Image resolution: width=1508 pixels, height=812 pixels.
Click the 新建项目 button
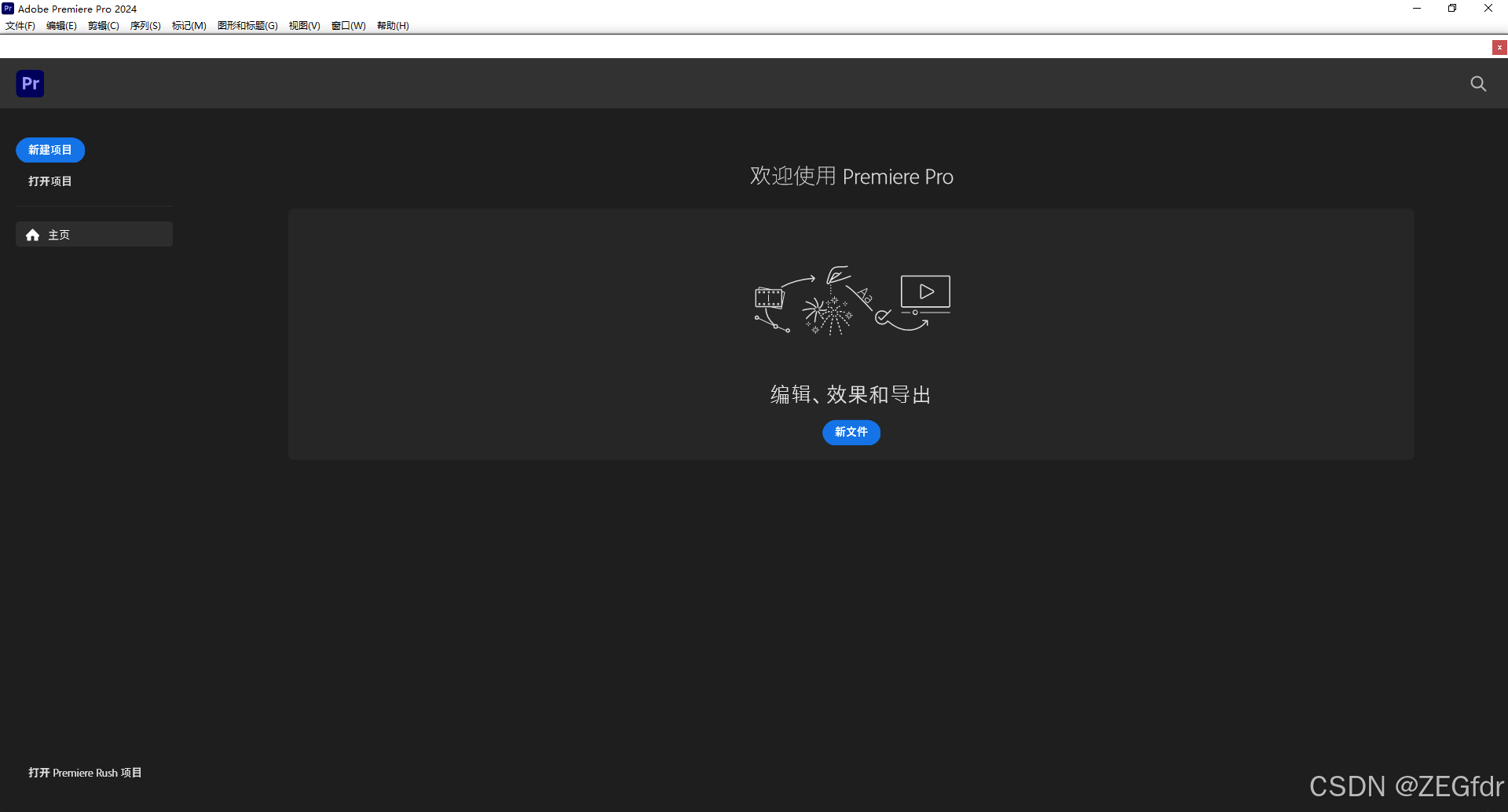50,150
